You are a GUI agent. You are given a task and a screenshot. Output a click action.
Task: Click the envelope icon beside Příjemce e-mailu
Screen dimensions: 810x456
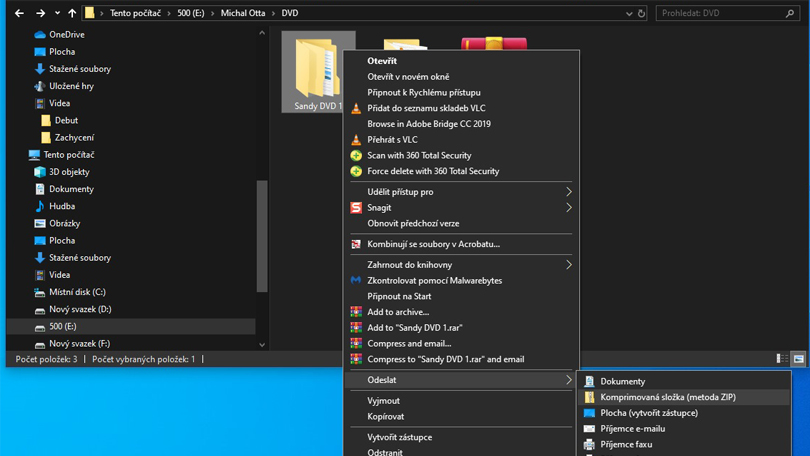589,429
